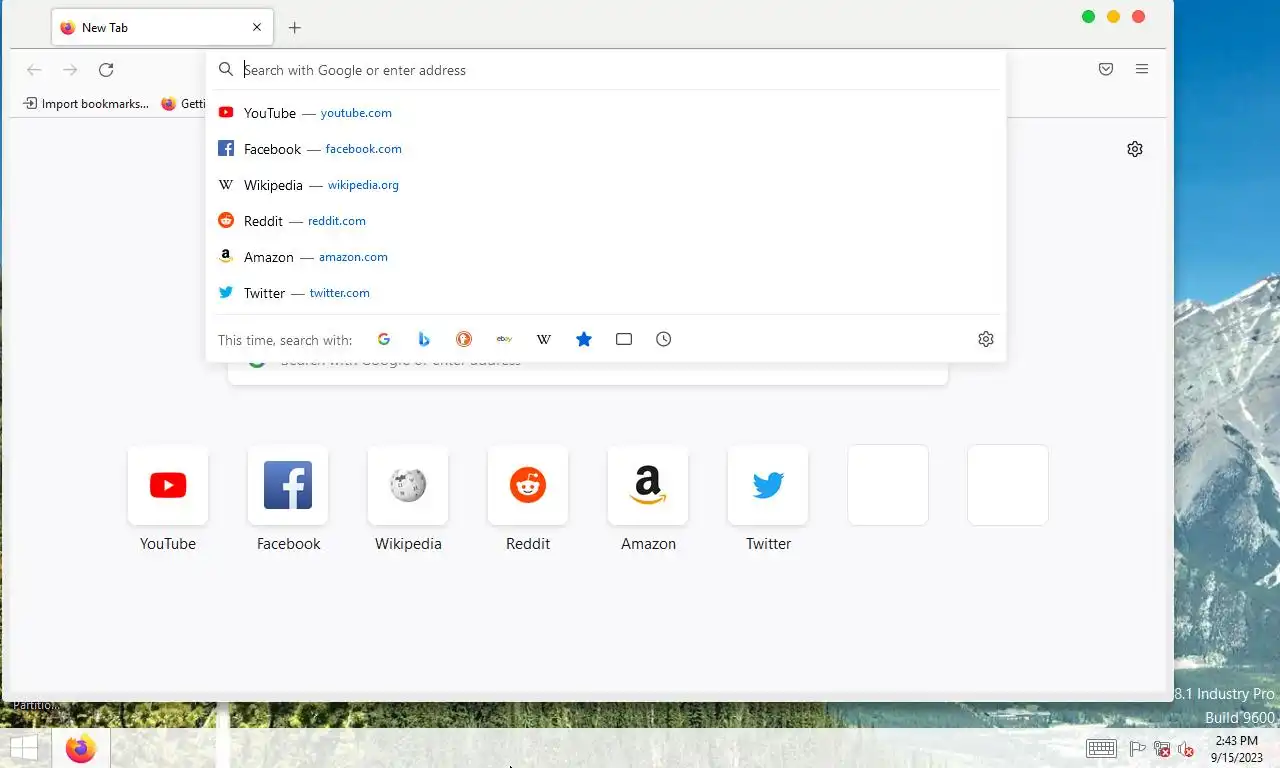Choose Facebook suggestion in dropdown list
The height and width of the screenshot is (768, 1280).
604,149
